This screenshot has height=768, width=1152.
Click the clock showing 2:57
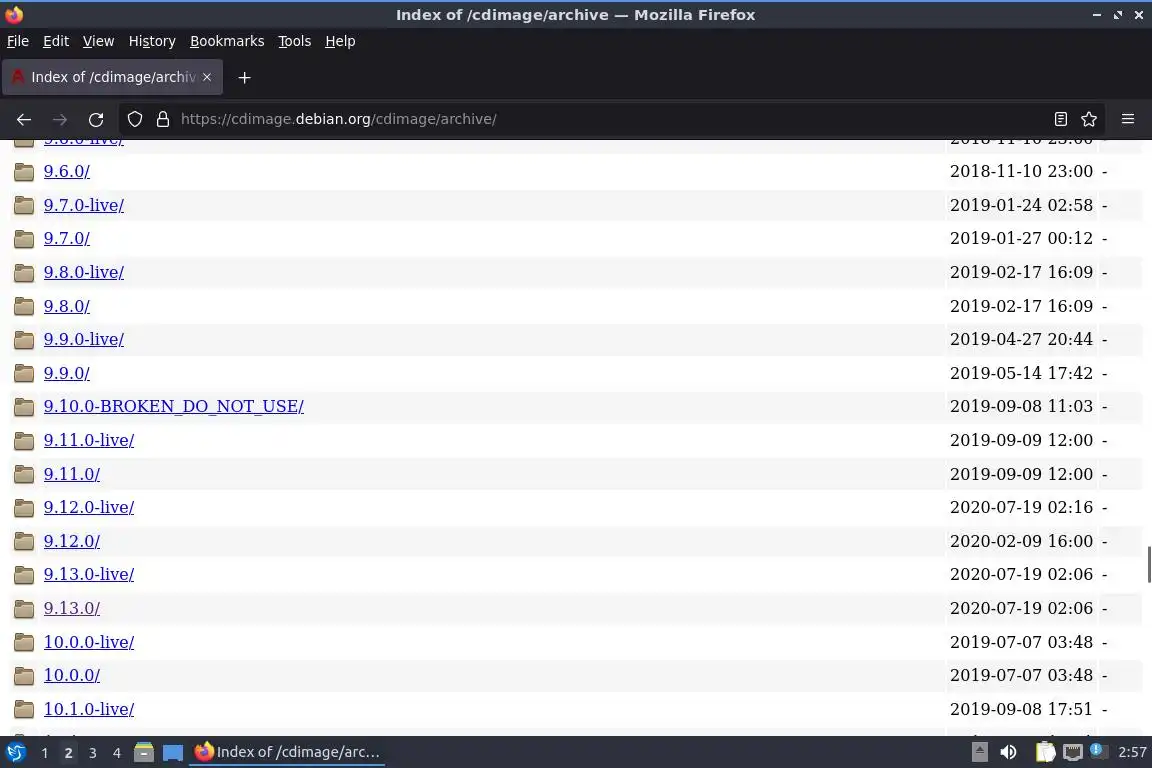point(1132,752)
